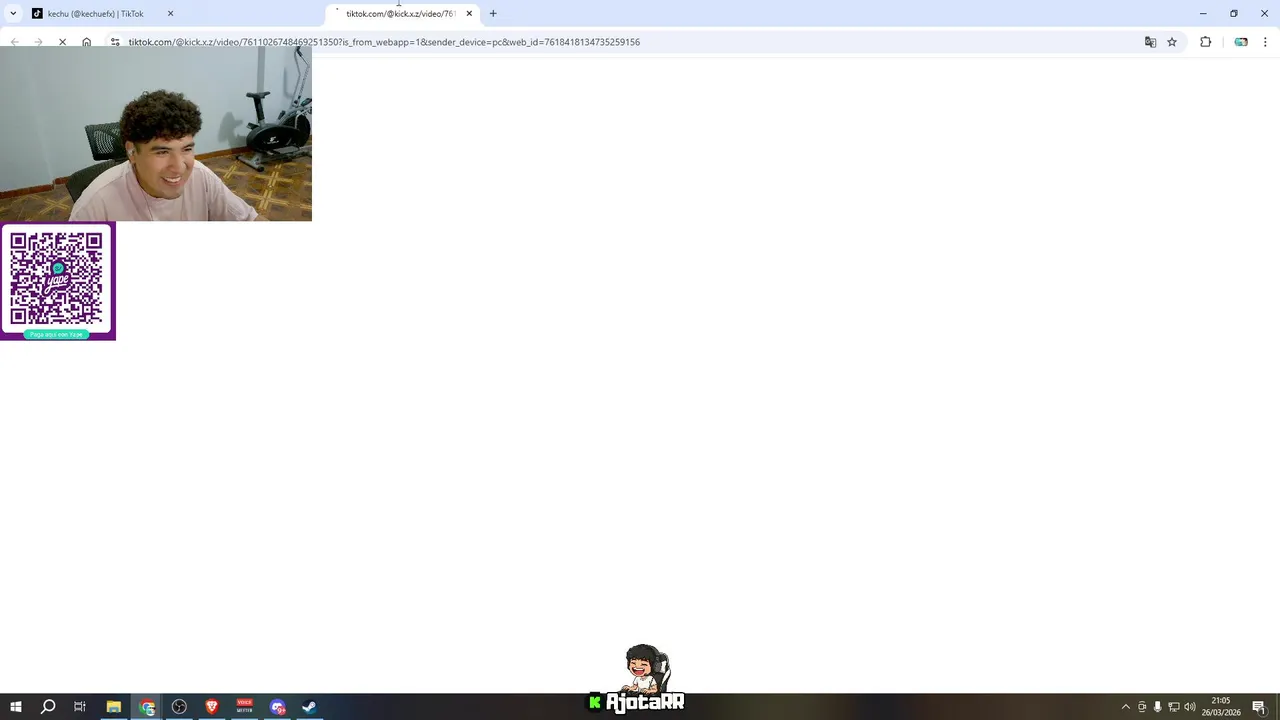The width and height of the screenshot is (1280, 720).
Task: Open the Chrome three-dot menu
Action: click(x=1266, y=42)
